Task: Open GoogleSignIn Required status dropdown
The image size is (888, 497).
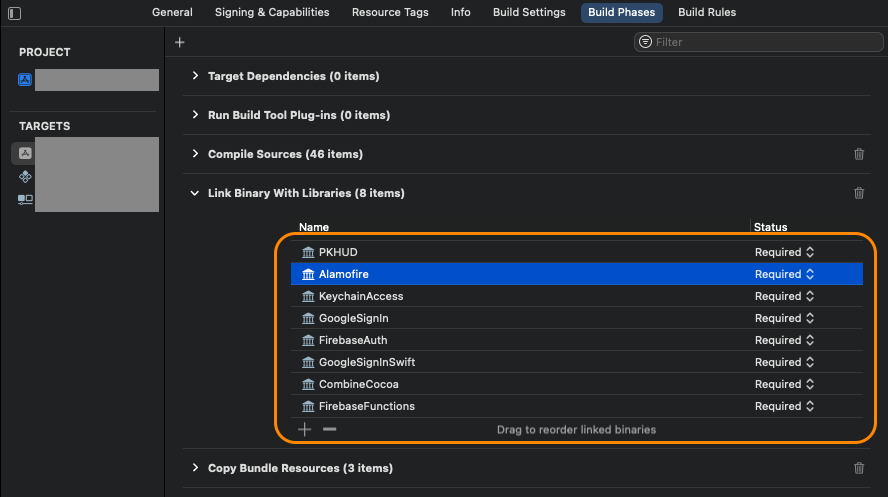Action: [x=784, y=319]
